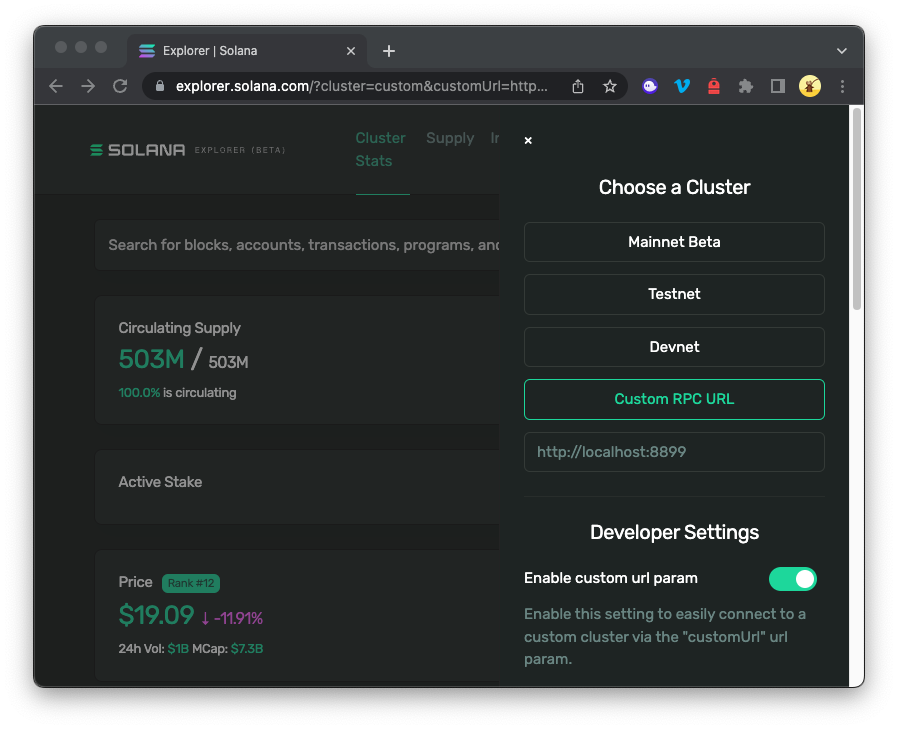Viewport: 898px width, 729px height.
Task: Open the purple ghost wallet extension
Action: 649,86
